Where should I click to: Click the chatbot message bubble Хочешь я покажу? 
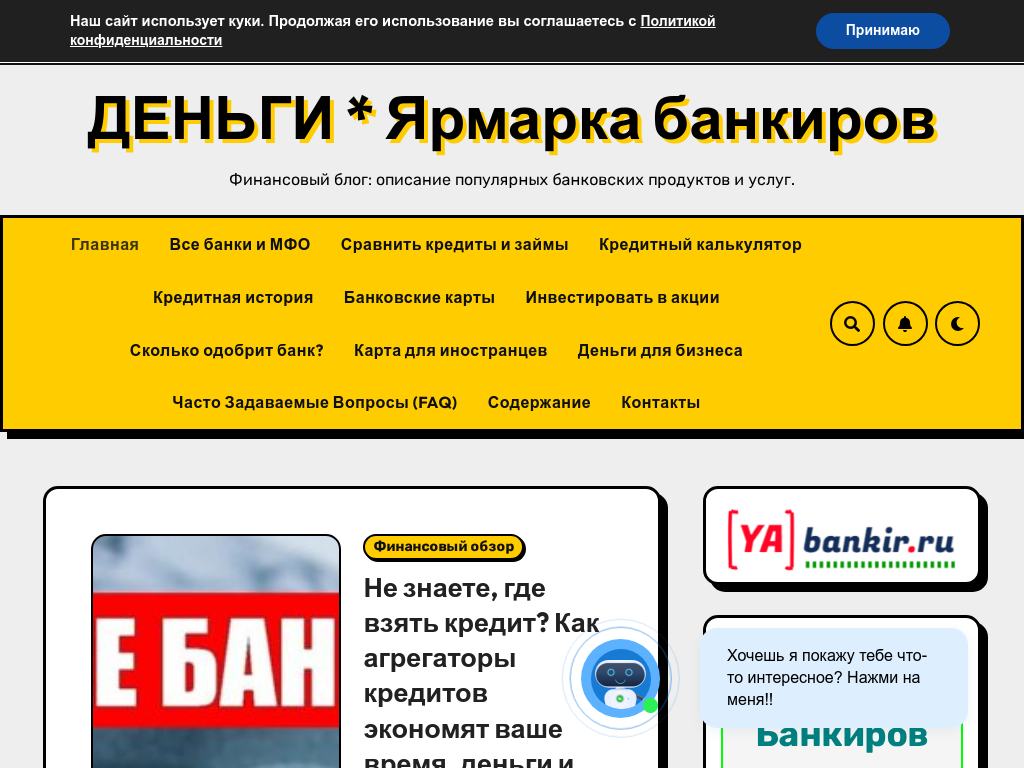click(833, 678)
